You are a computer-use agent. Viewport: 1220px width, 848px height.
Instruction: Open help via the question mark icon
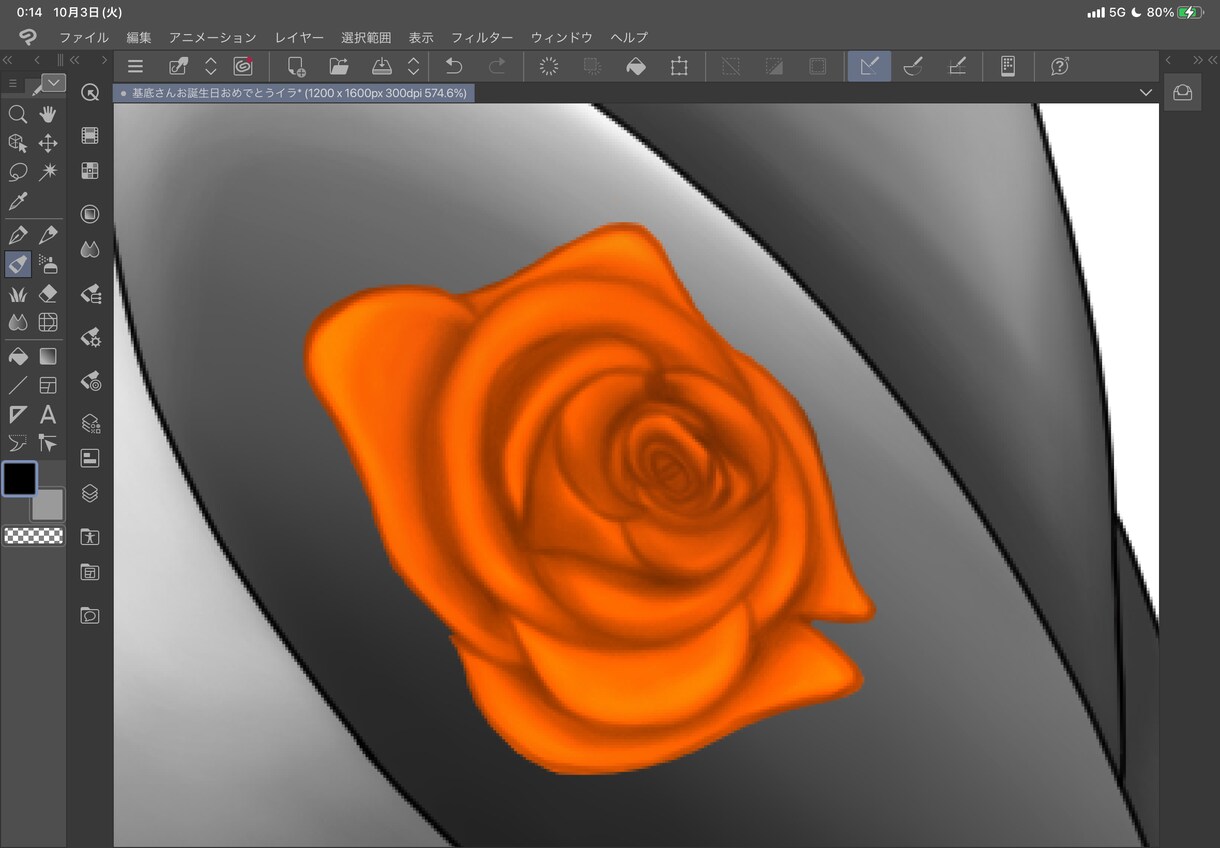click(1060, 66)
